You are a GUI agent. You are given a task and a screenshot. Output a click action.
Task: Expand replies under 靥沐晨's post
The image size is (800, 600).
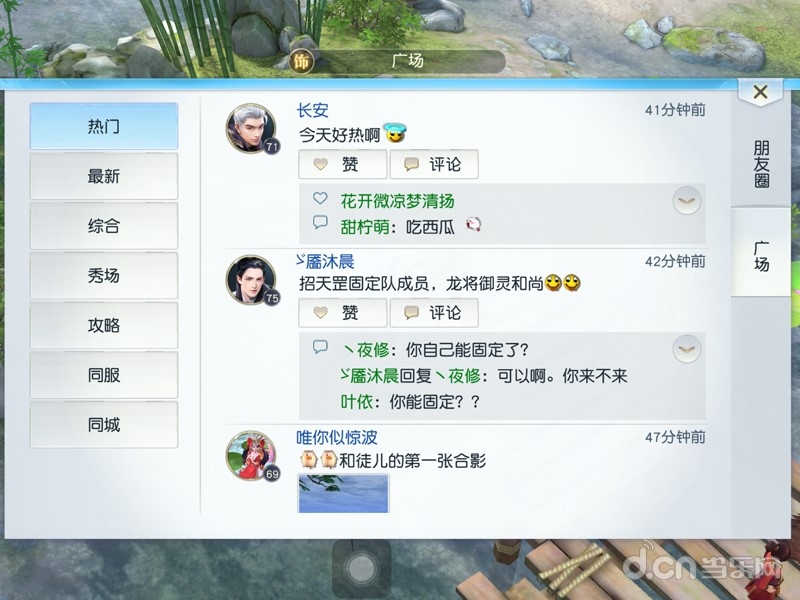pyautogui.click(x=687, y=349)
